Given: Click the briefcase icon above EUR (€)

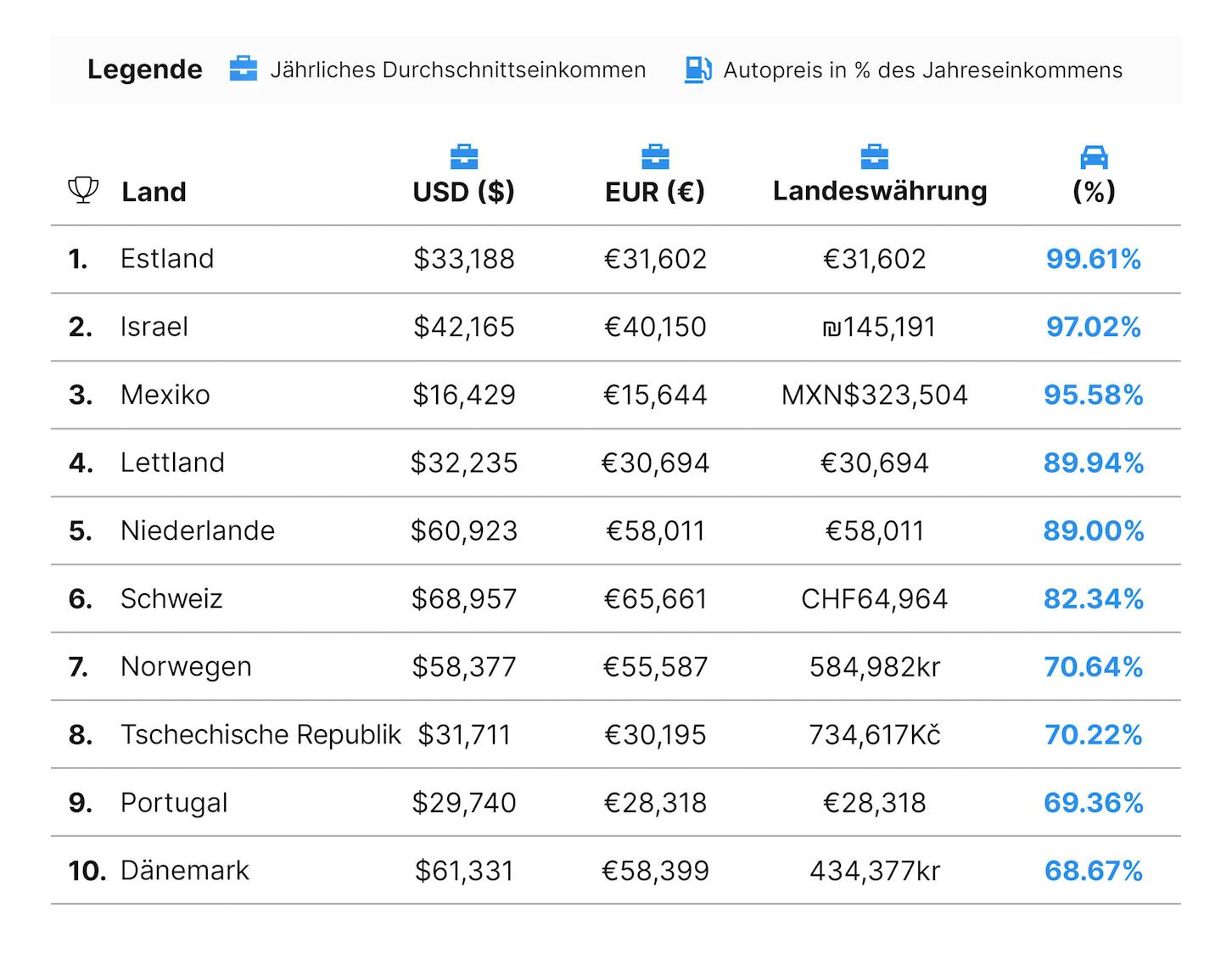Looking at the screenshot, I should pyautogui.click(x=655, y=156).
